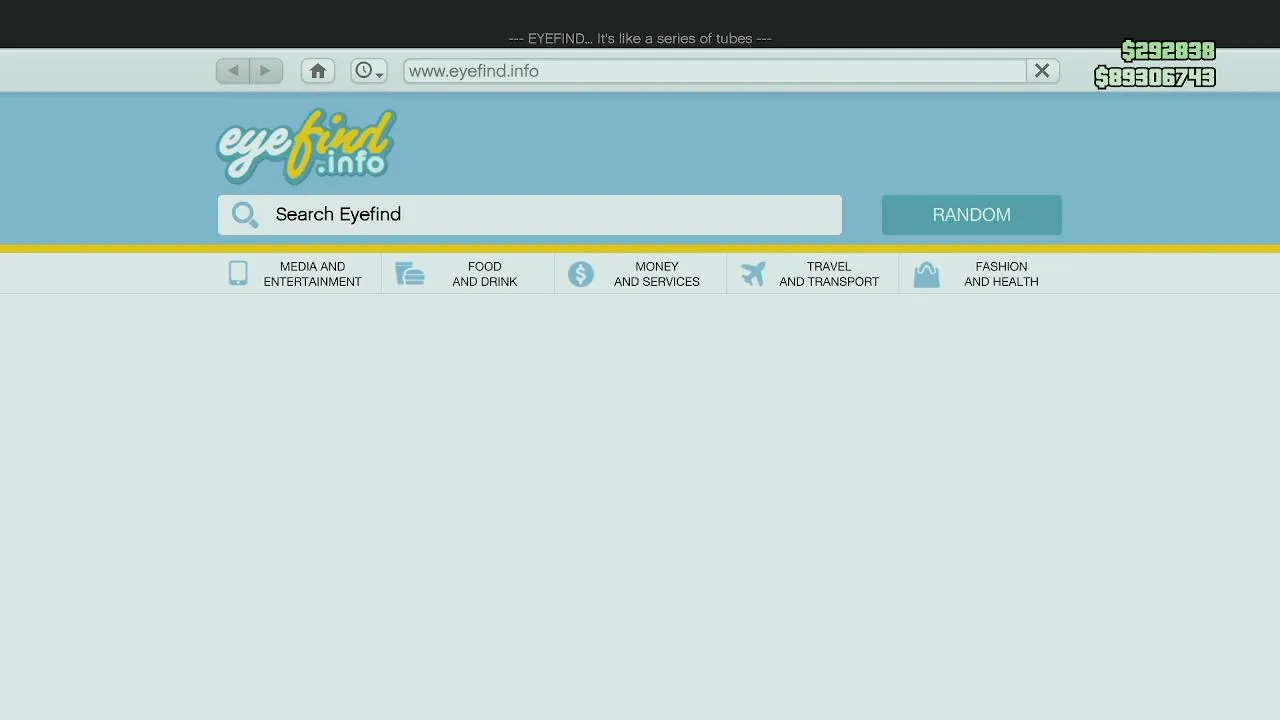
Task: Go forward with the right arrow button
Action: pos(266,71)
